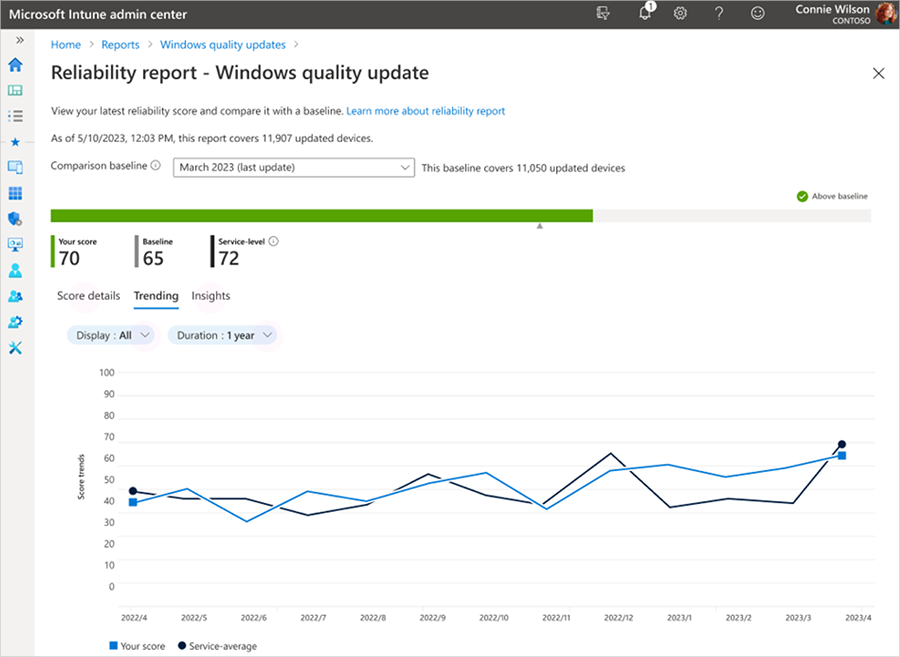The width and height of the screenshot is (900, 657).
Task: Click the green reliability score bar
Action: (321, 216)
